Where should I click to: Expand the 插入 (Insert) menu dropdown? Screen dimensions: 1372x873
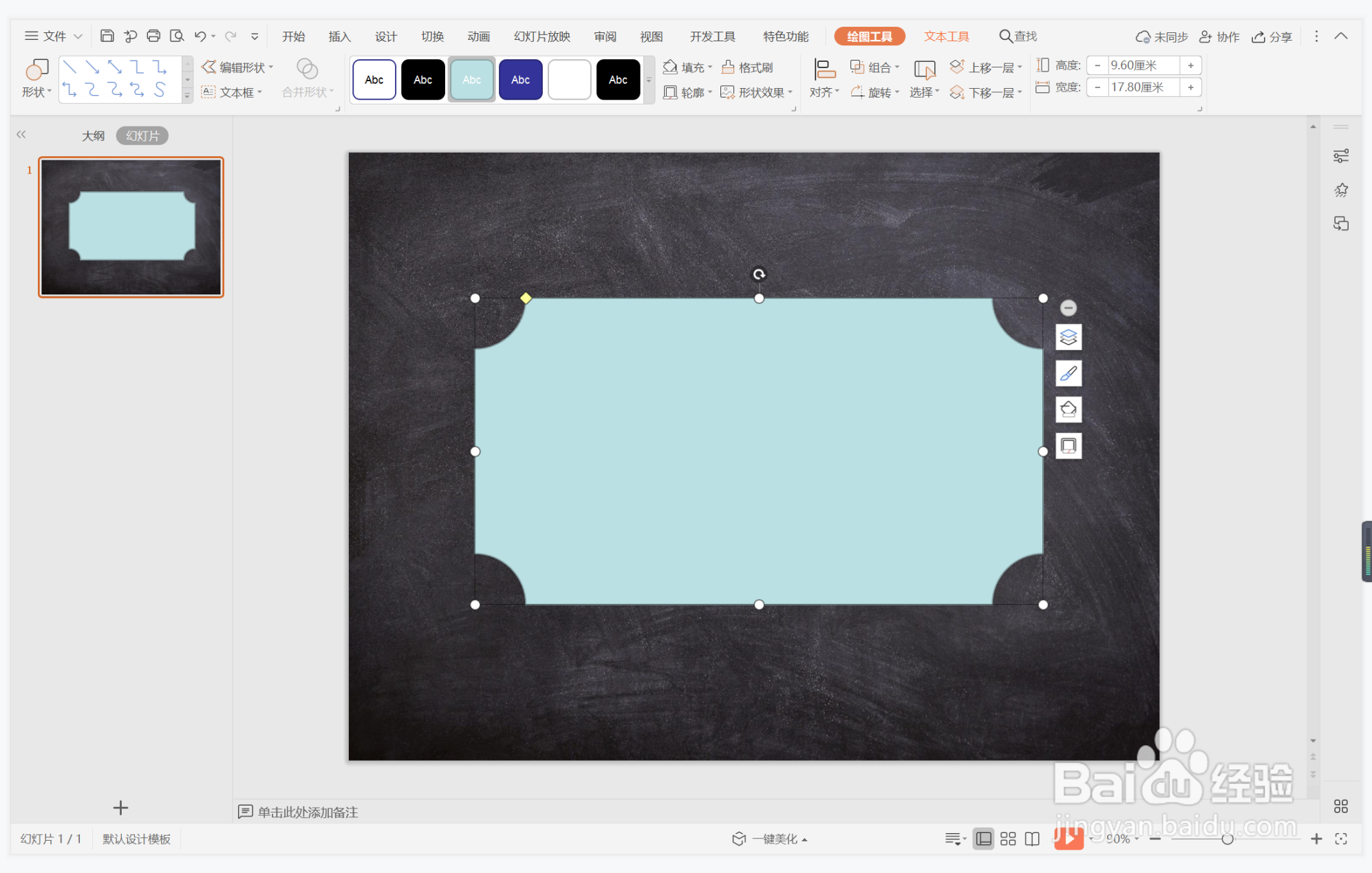pos(338,36)
